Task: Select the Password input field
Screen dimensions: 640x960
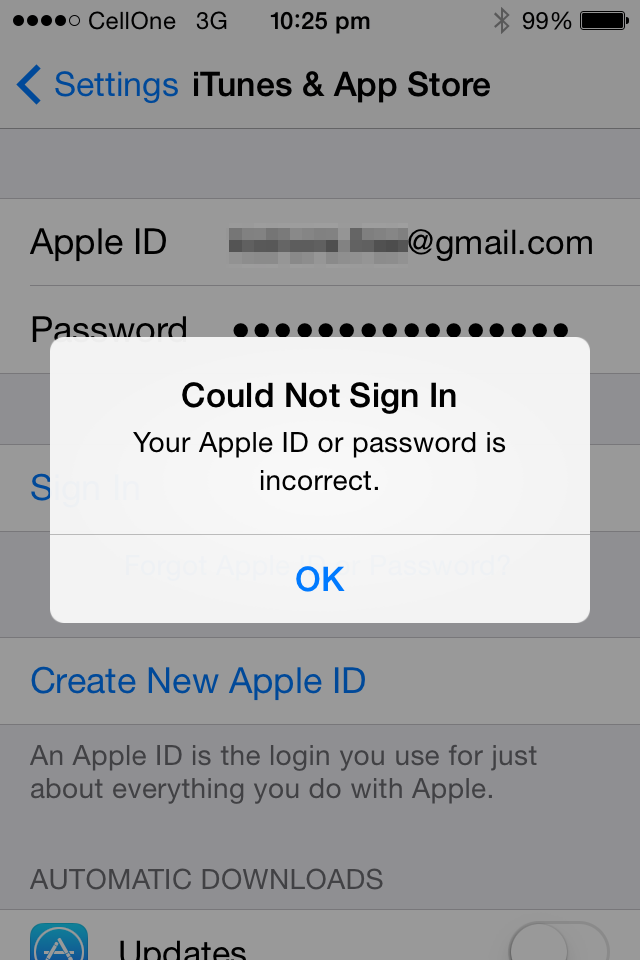Action: tap(401, 330)
